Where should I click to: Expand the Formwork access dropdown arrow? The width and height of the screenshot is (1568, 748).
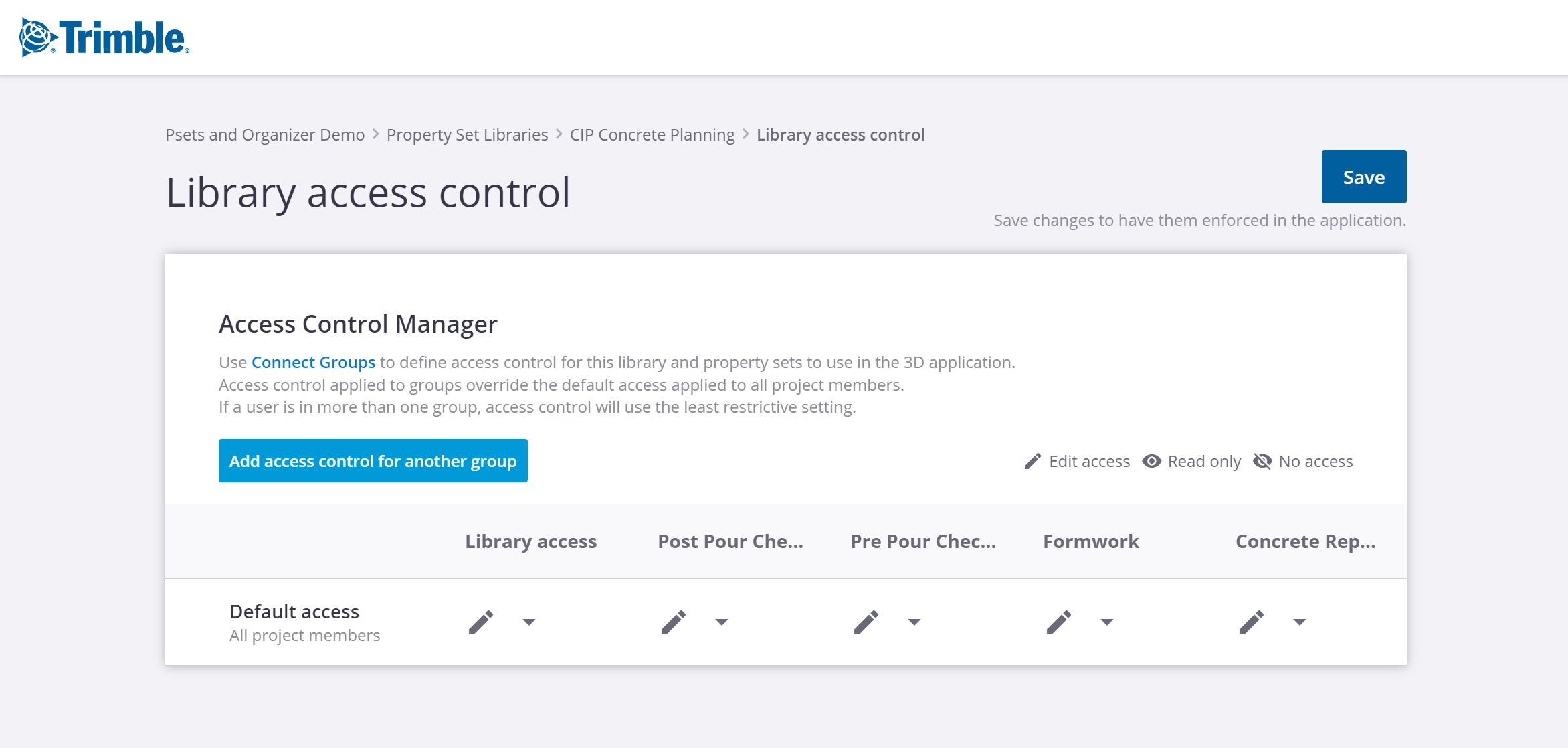coord(1107,622)
